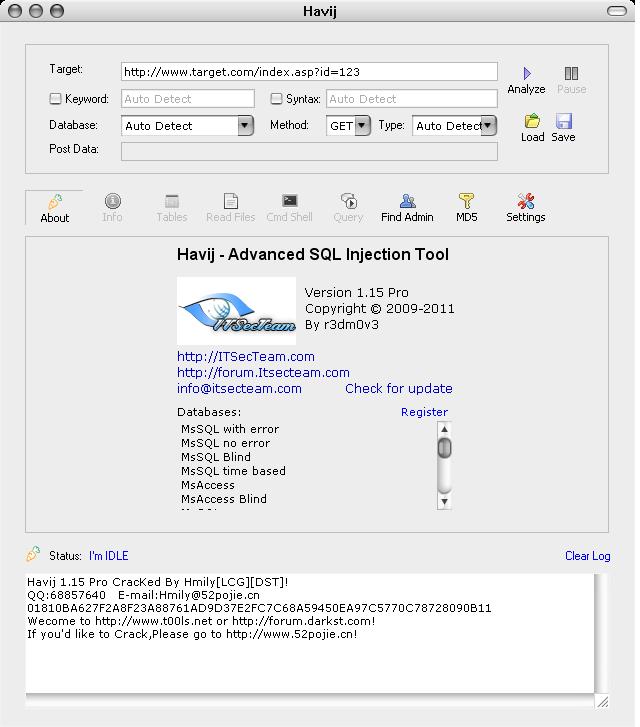Viewport: 640px width, 727px height.
Task: Select MsAccess Blind in list
Action: tap(224, 499)
